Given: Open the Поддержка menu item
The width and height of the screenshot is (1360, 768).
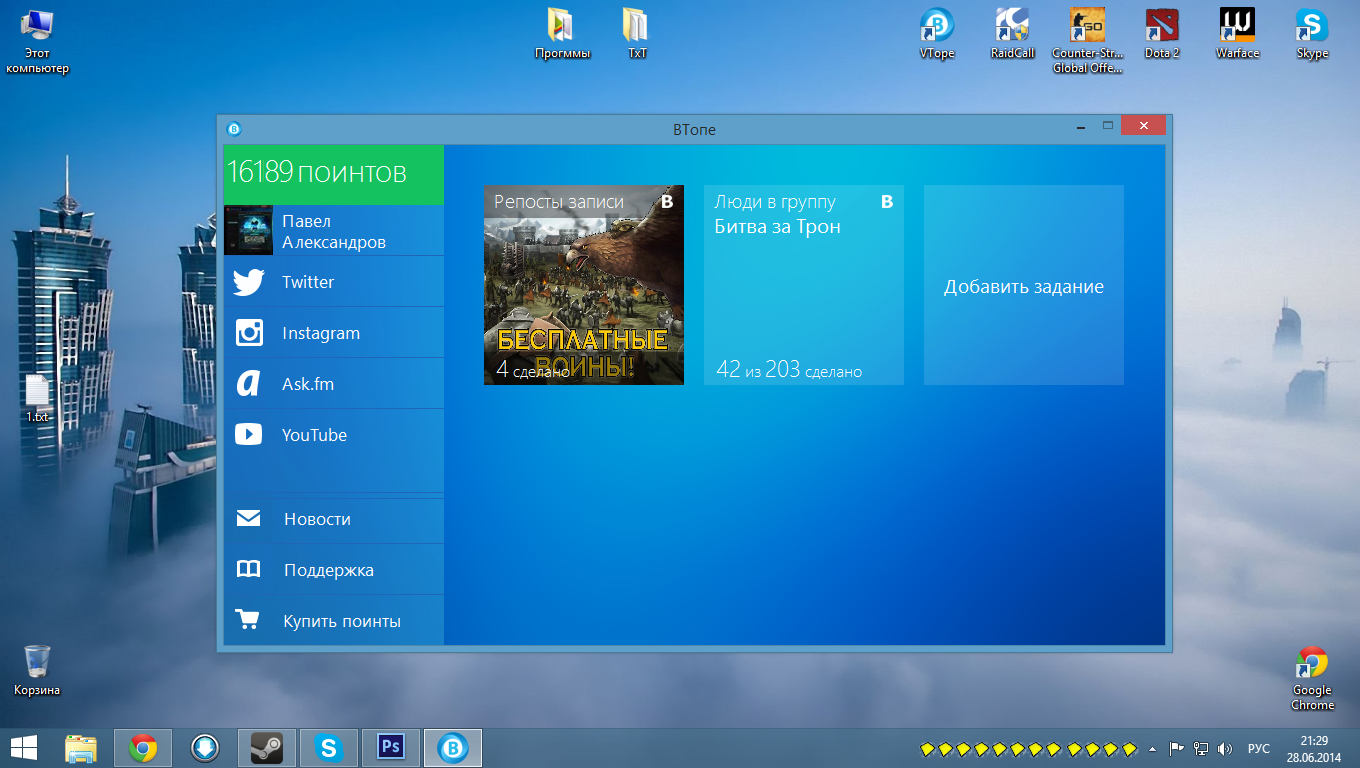Looking at the screenshot, I should (329, 570).
